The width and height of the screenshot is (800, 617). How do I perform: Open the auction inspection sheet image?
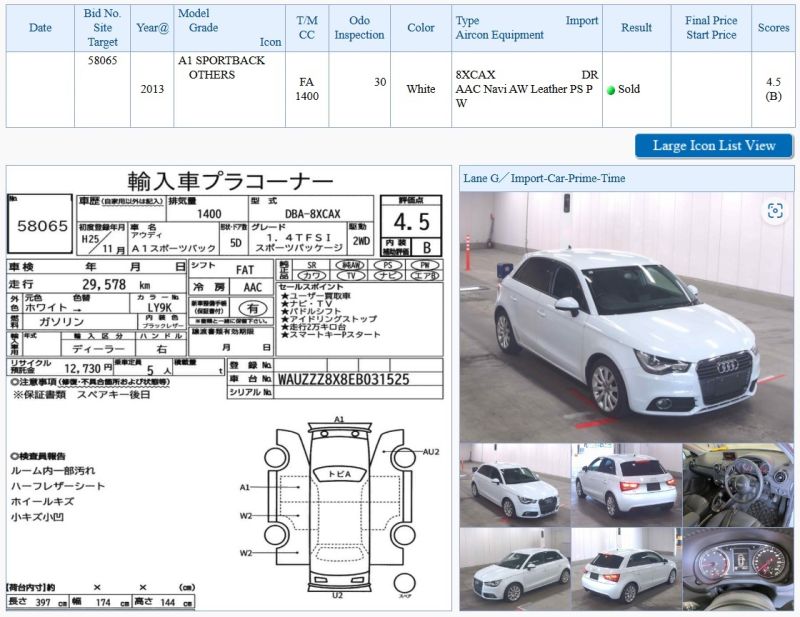[229, 388]
